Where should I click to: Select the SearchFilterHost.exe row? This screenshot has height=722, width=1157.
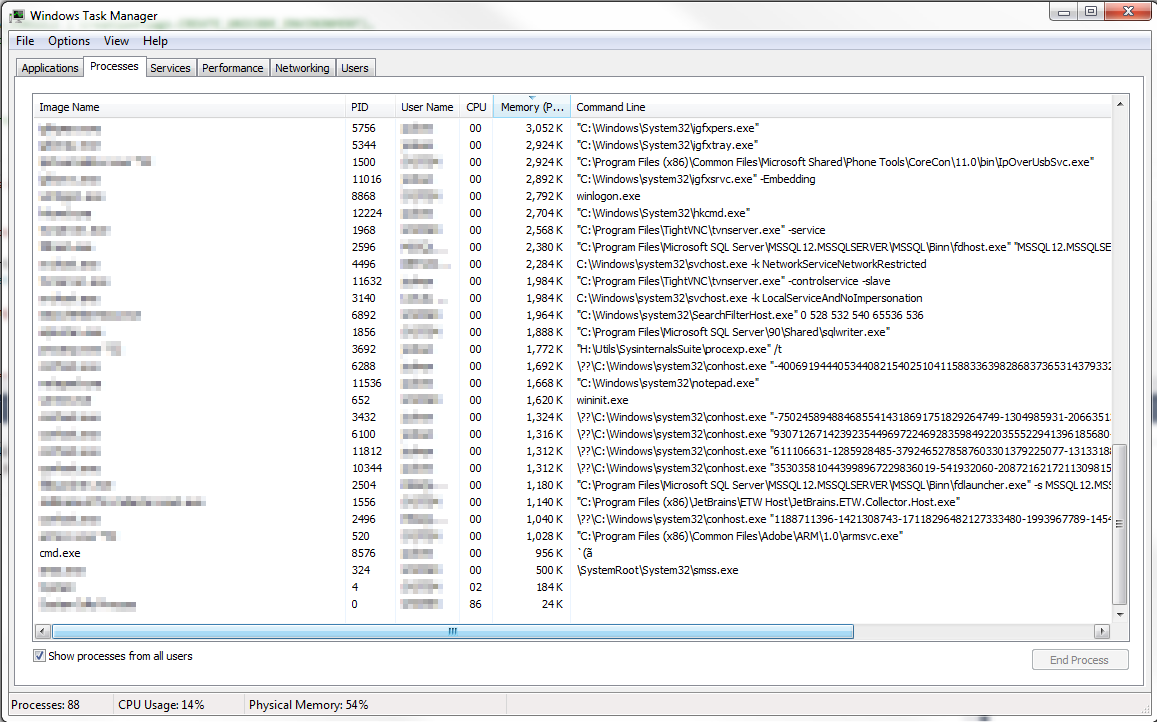[573, 315]
